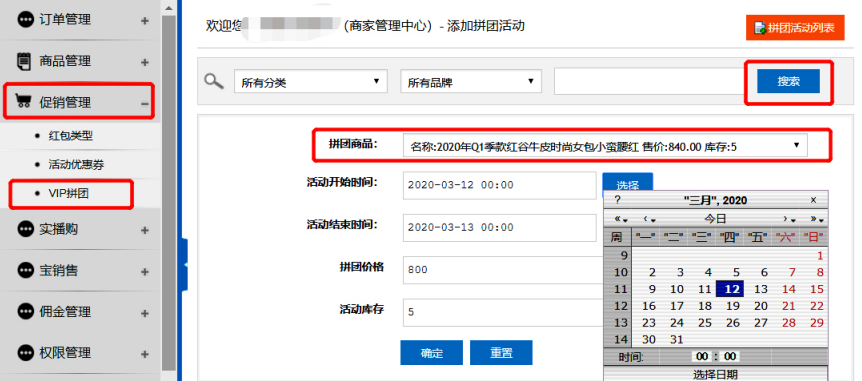The height and width of the screenshot is (381, 862).
Task: Go to previous year in calendar
Action: tap(621, 219)
